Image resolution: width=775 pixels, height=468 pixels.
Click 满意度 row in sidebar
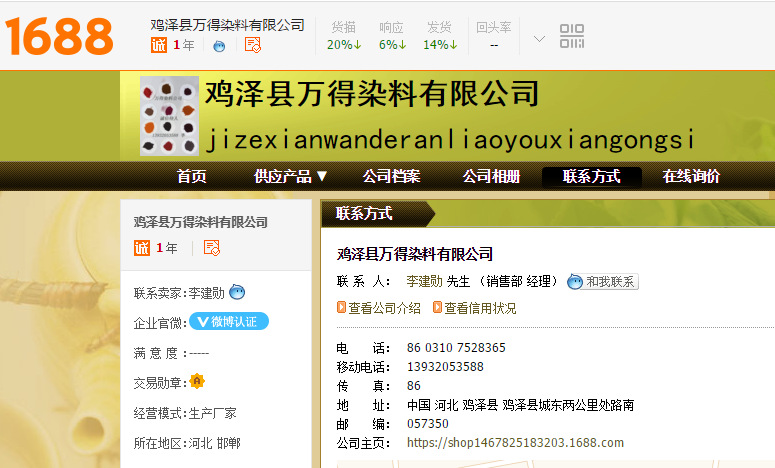(x=172, y=353)
